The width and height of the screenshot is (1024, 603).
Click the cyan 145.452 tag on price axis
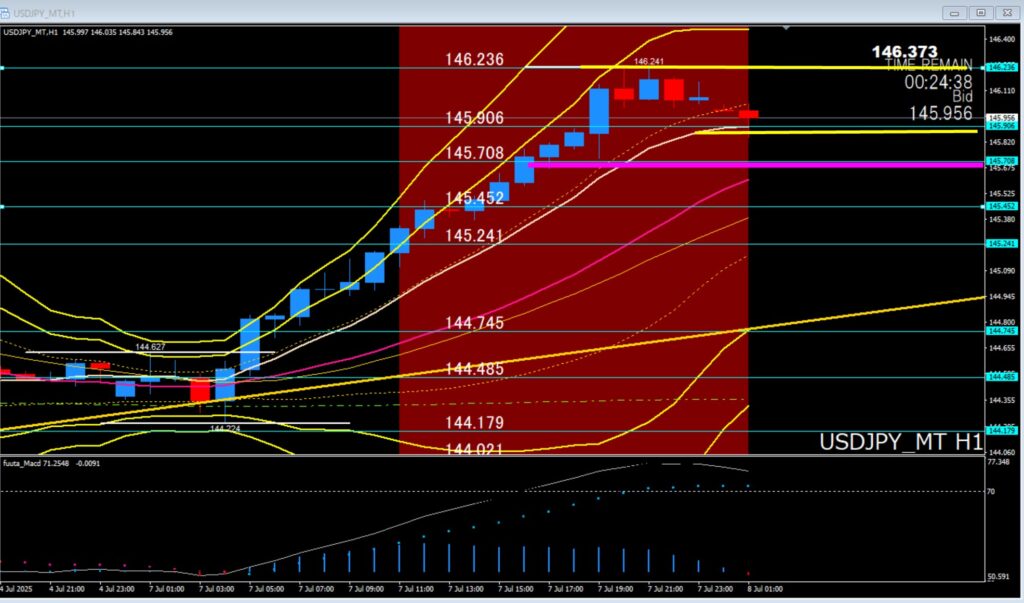pyautogui.click(x=1000, y=206)
